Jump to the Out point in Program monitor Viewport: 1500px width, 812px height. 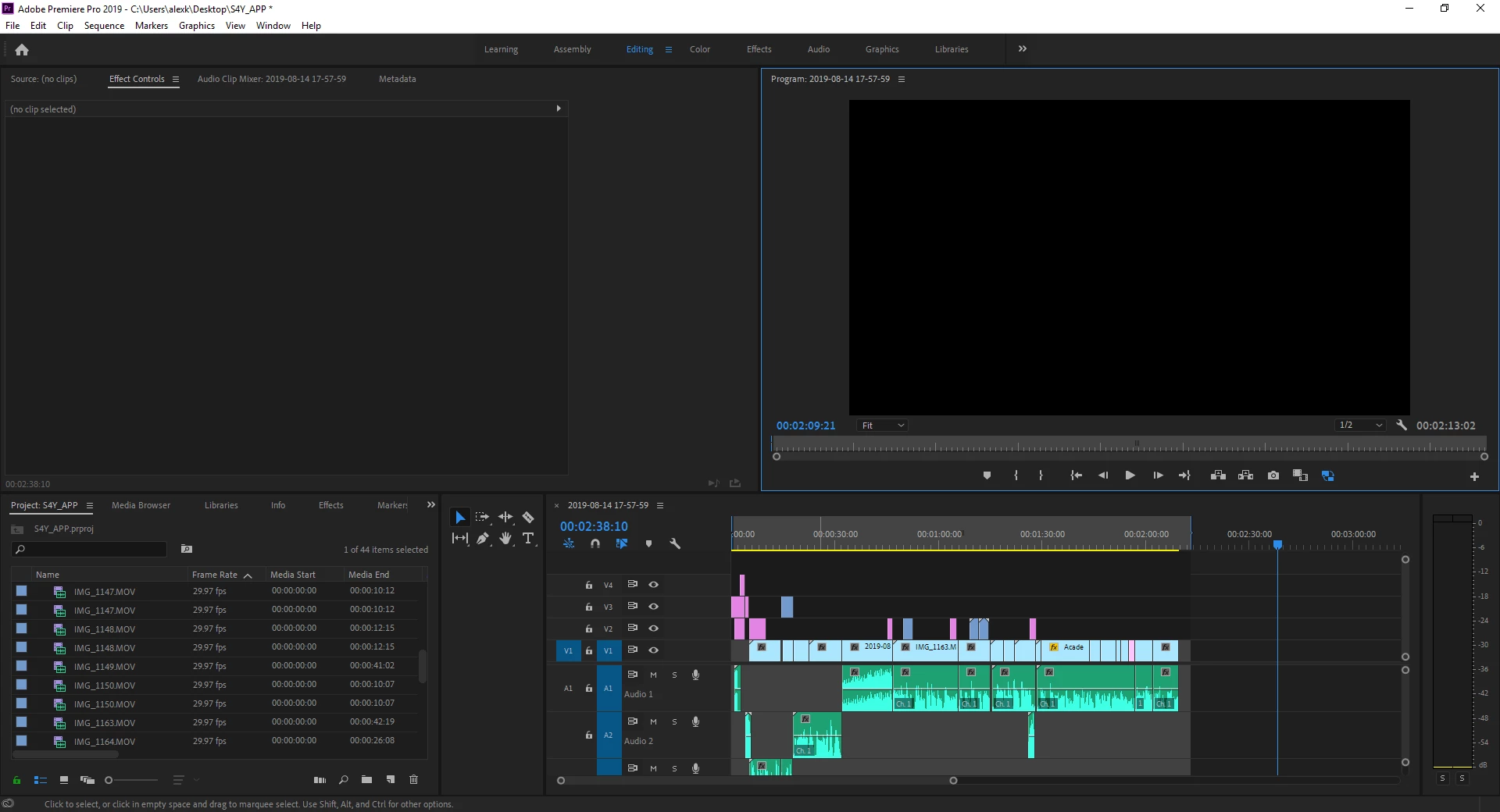click(x=1184, y=475)
